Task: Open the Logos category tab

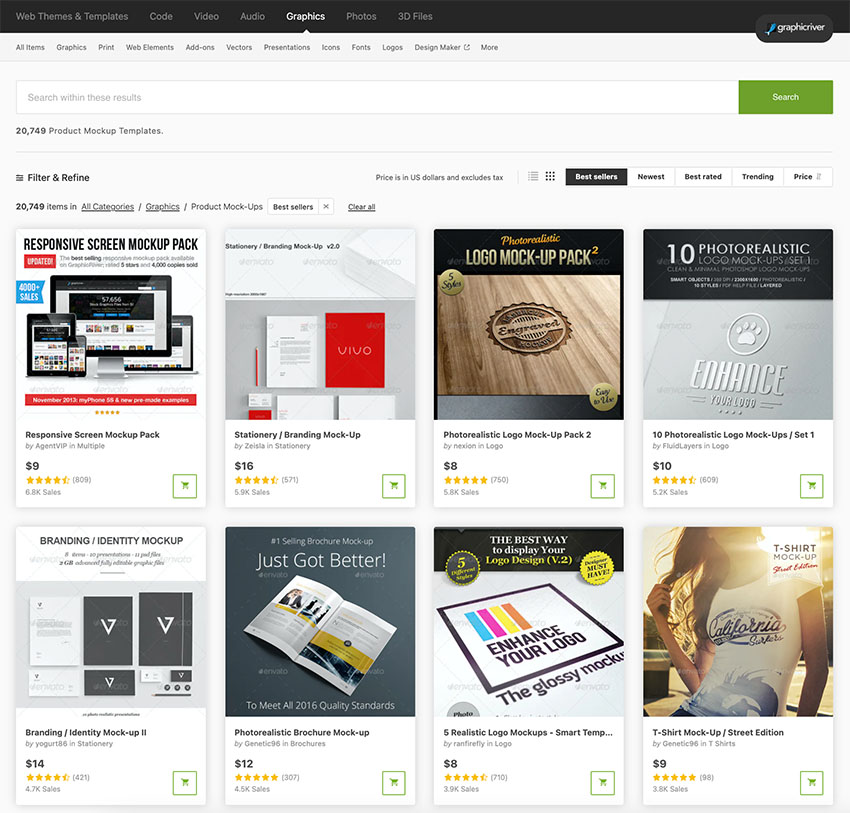Action: (x=393, y=47)
